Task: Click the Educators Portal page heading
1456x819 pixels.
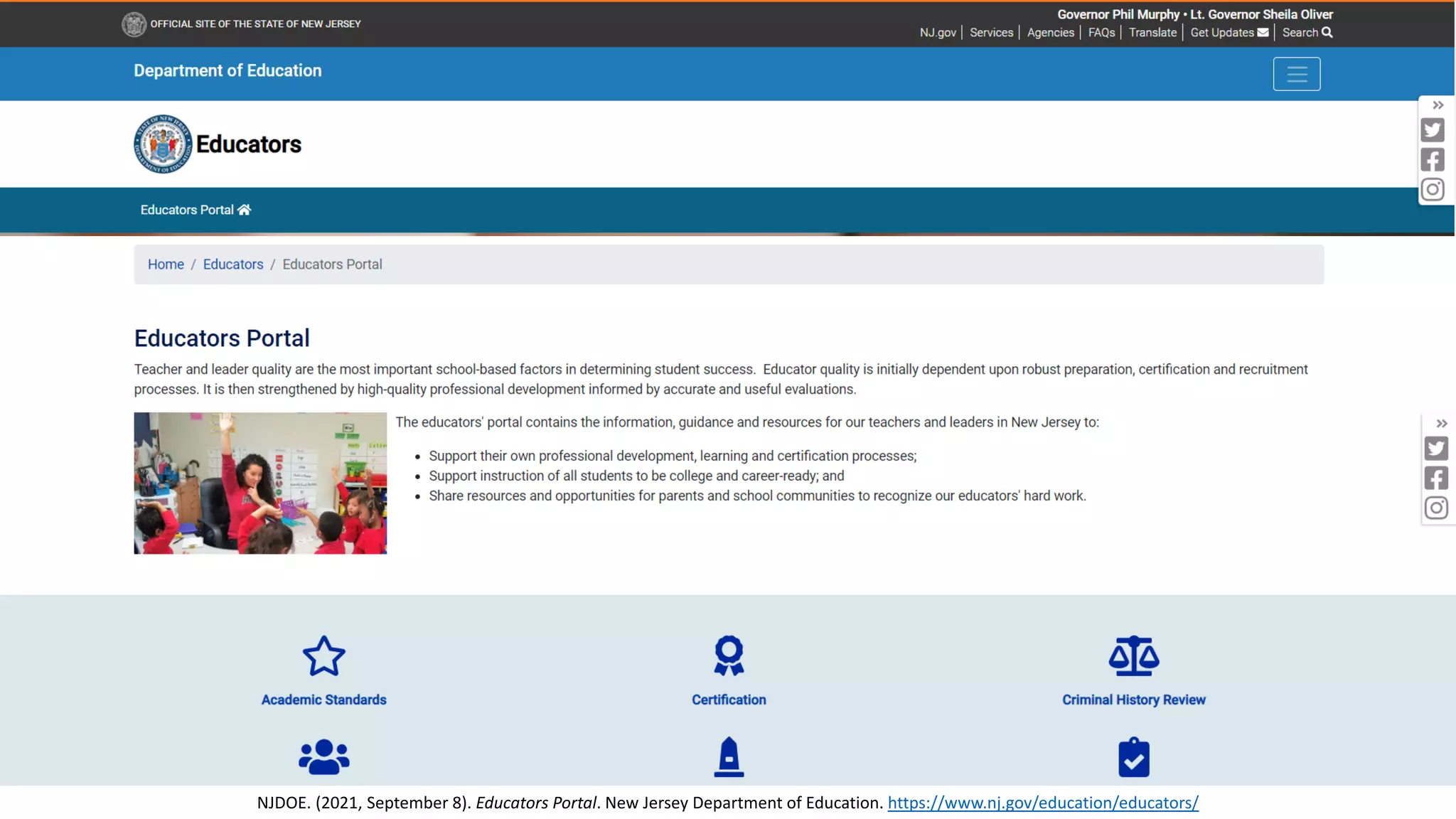Action: pos(222,338)
